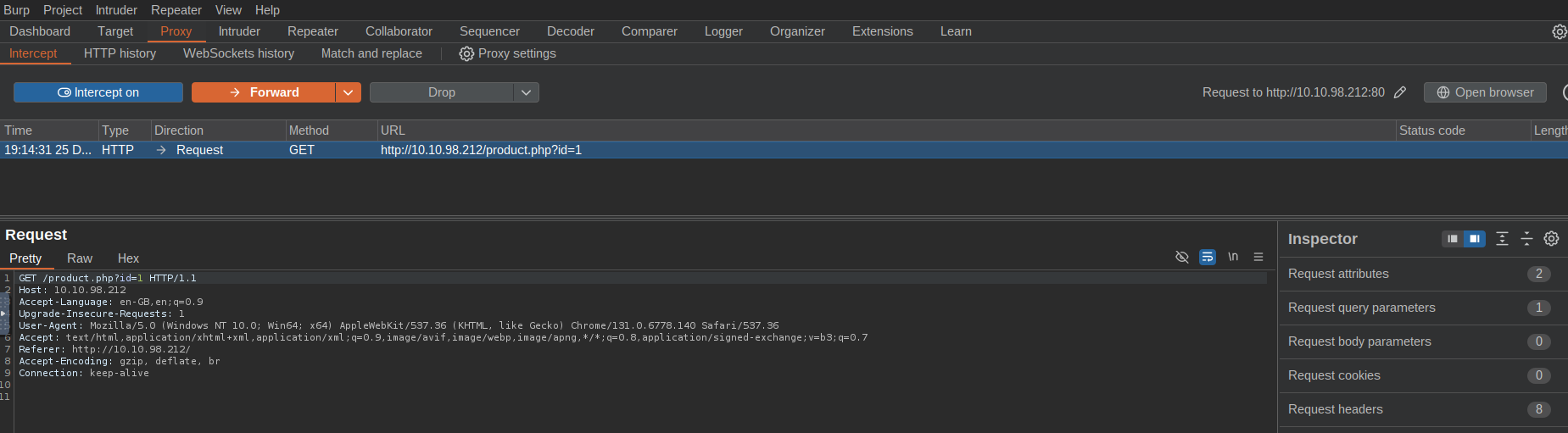Switch Inspector to left-docked layout icon
Viewport: 1568px width, 433px height.
1453,239
